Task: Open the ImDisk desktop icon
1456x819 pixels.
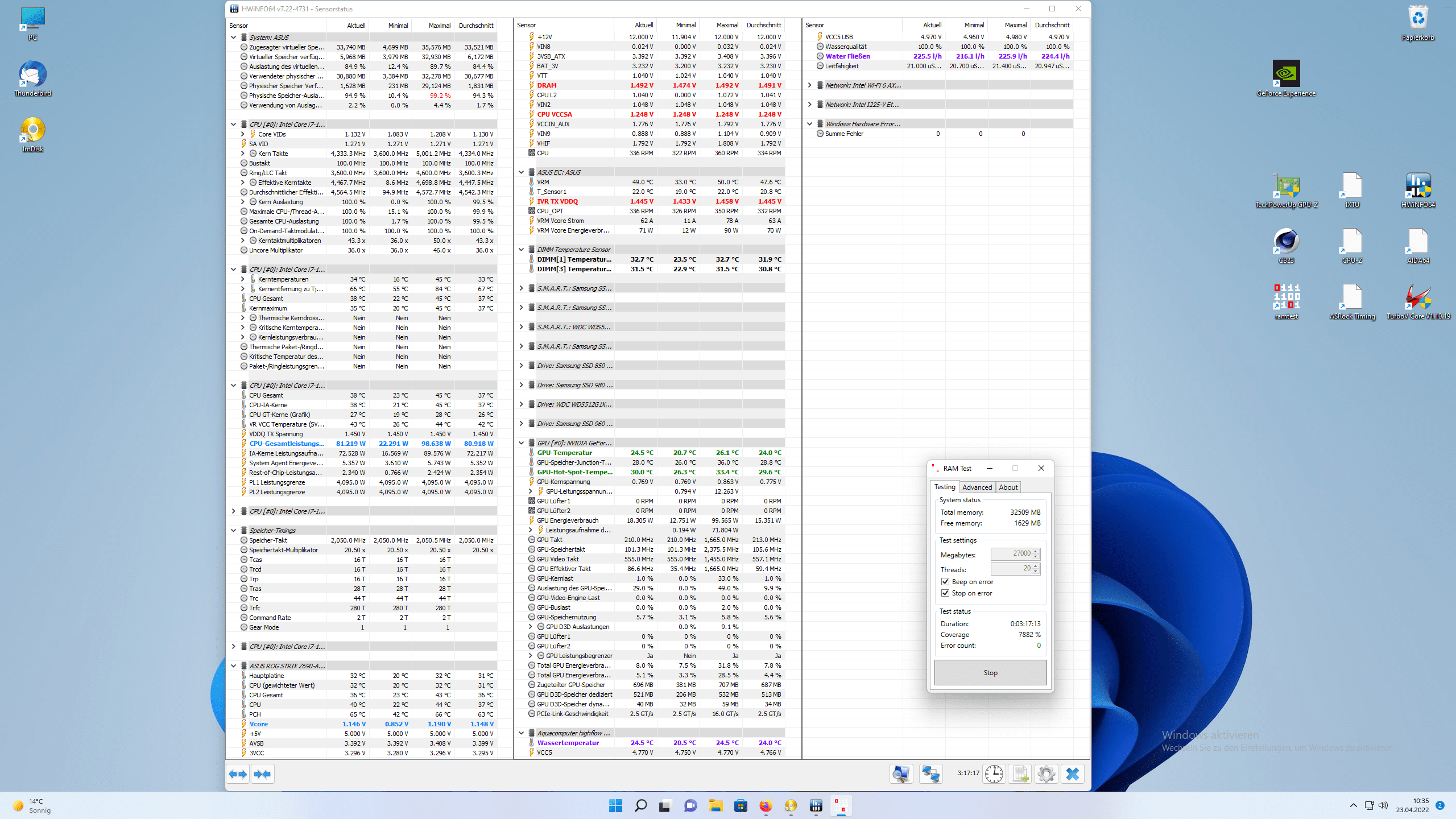Action: point(32,135)
